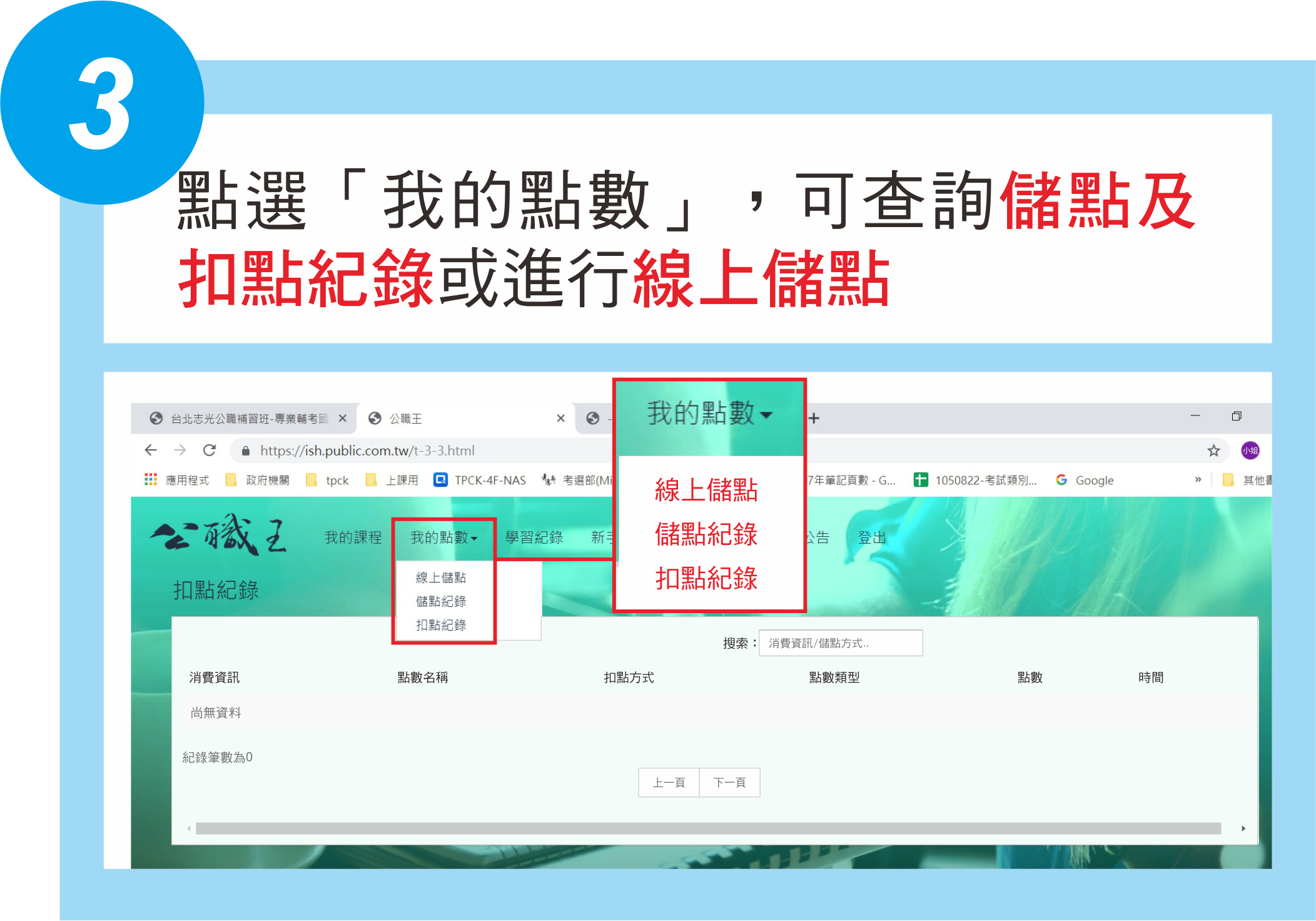Screen dimensions: 1316x921
Task: Reload the page with the refresh icon
Action: [x=210, y=450]
